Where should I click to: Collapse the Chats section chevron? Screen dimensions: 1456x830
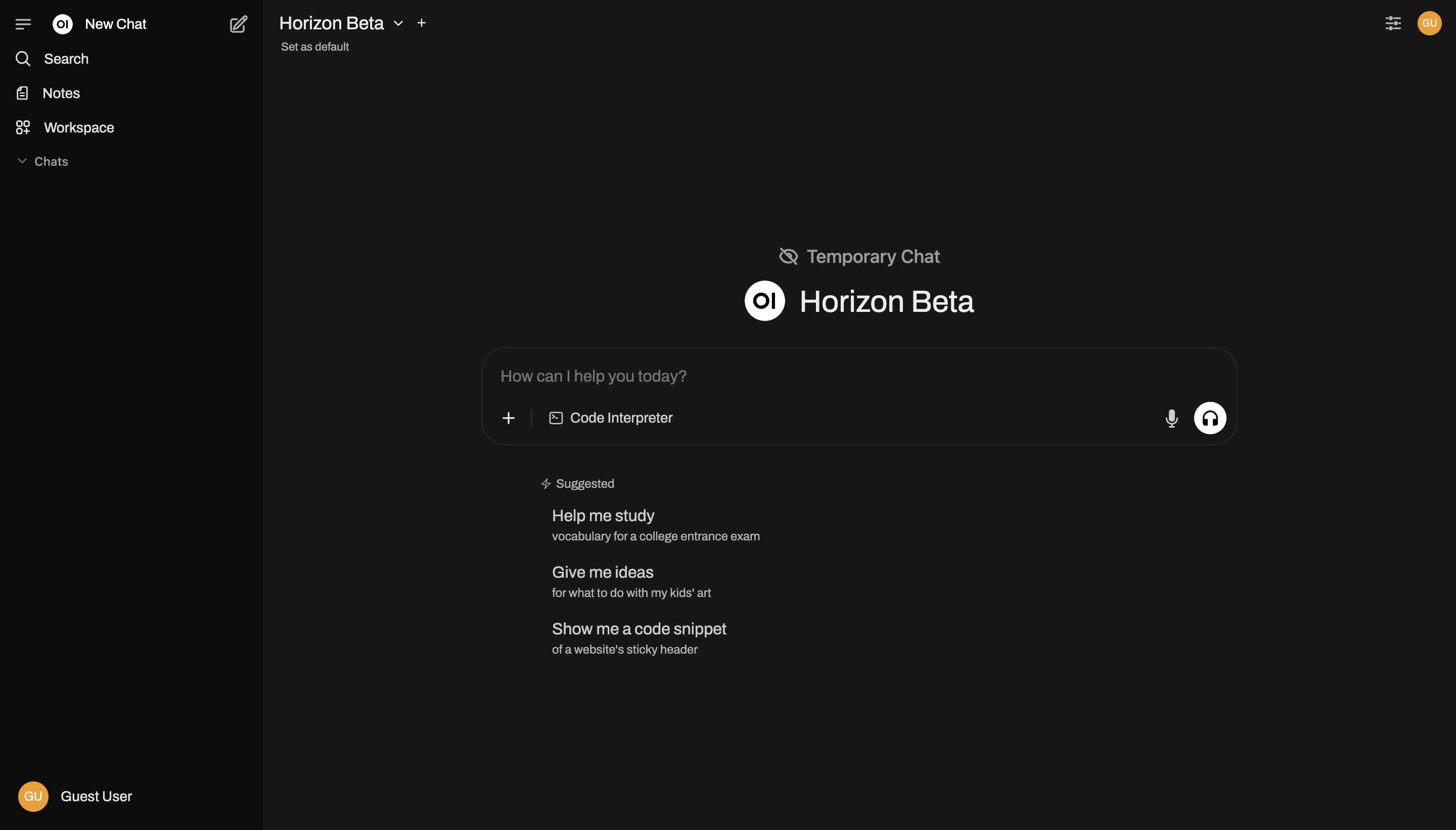tap(22, 161)
